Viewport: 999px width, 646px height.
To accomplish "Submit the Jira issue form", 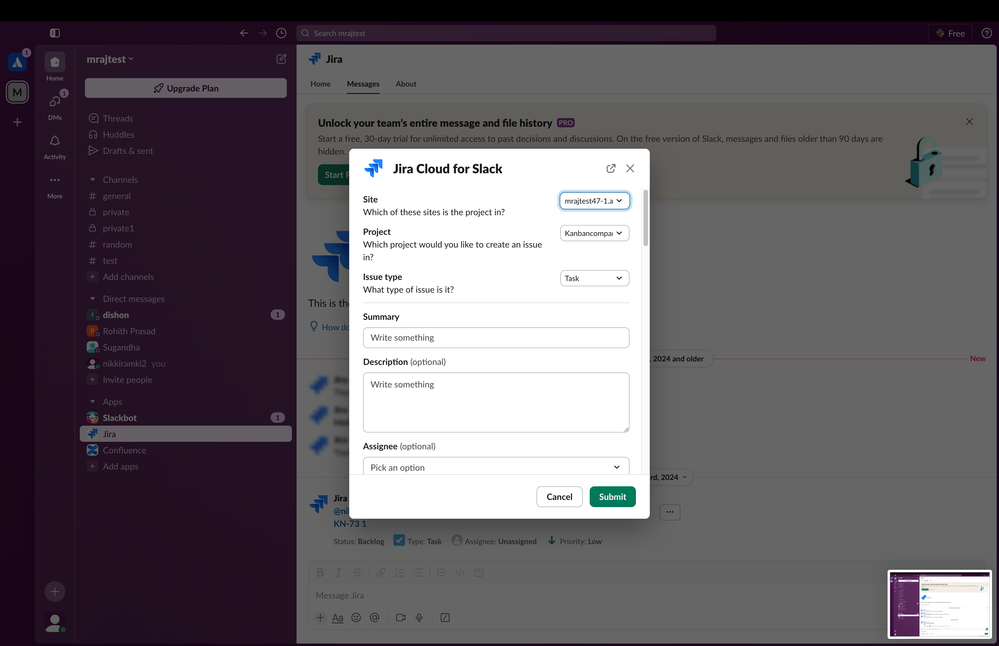I will pyautogui.click(x=612, y=496).
